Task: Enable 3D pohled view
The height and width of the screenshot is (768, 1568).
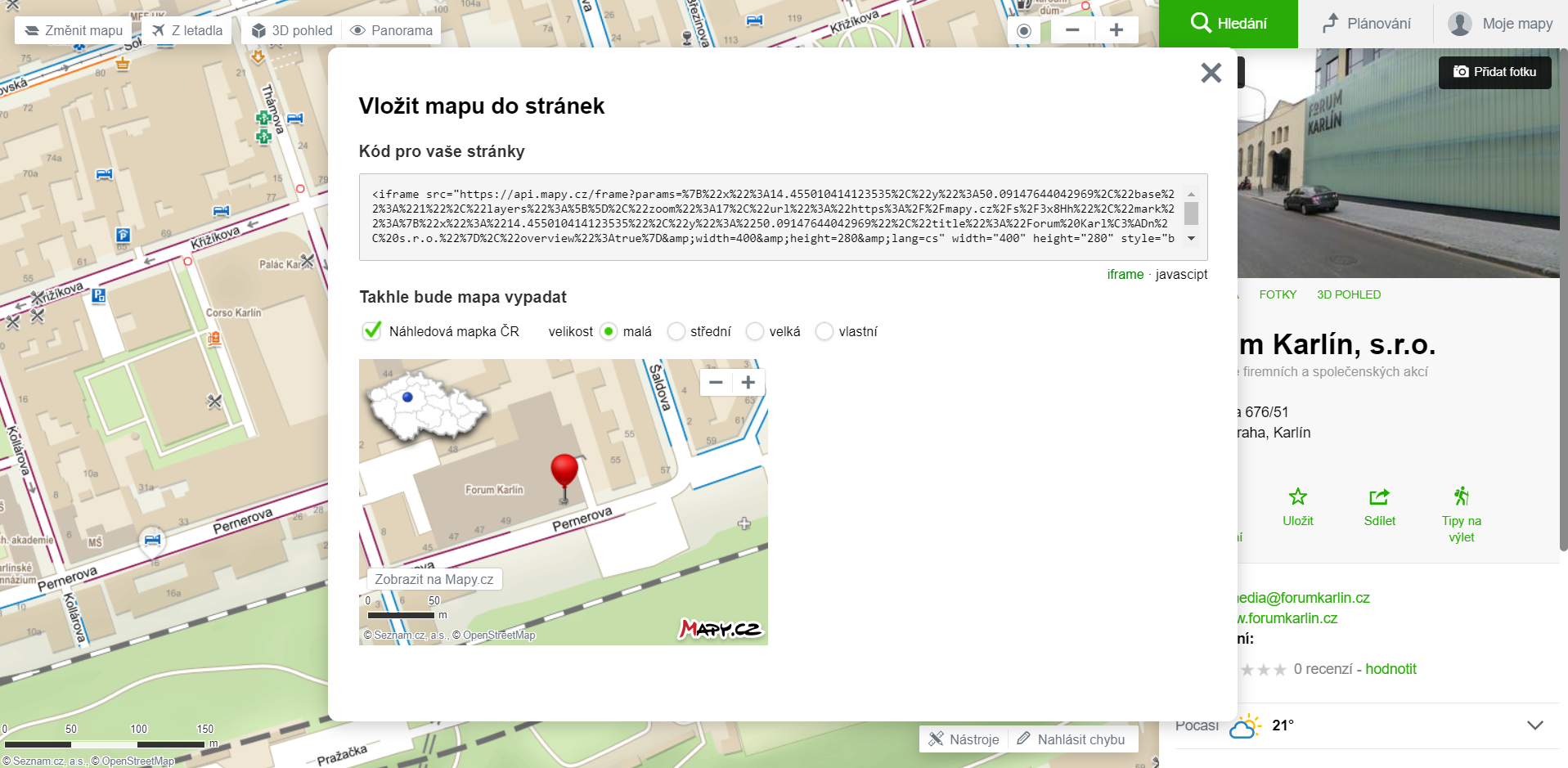Action: tap(292, 30)
